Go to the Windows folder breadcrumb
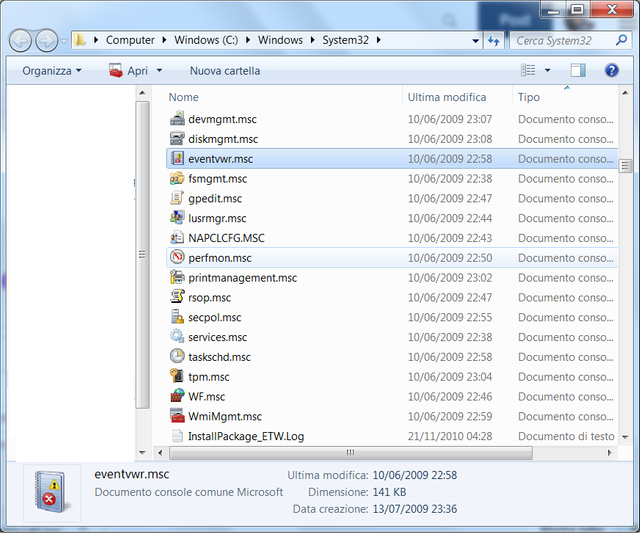 [280, 40]
